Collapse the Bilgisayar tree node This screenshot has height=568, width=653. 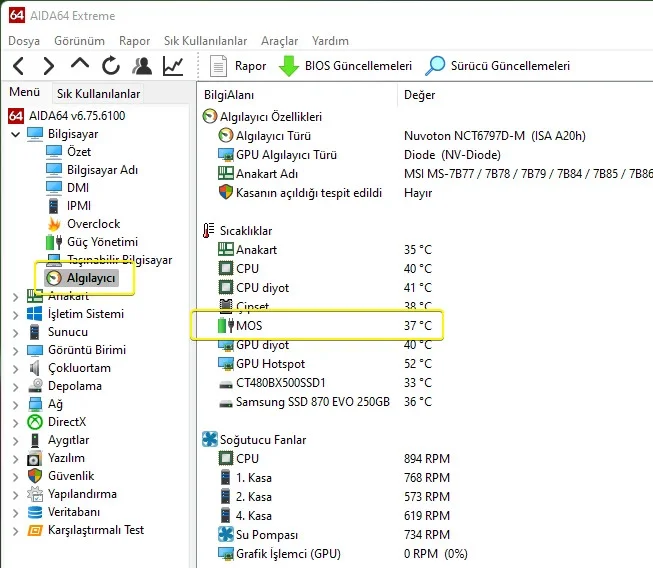click(x=15, y=135)
